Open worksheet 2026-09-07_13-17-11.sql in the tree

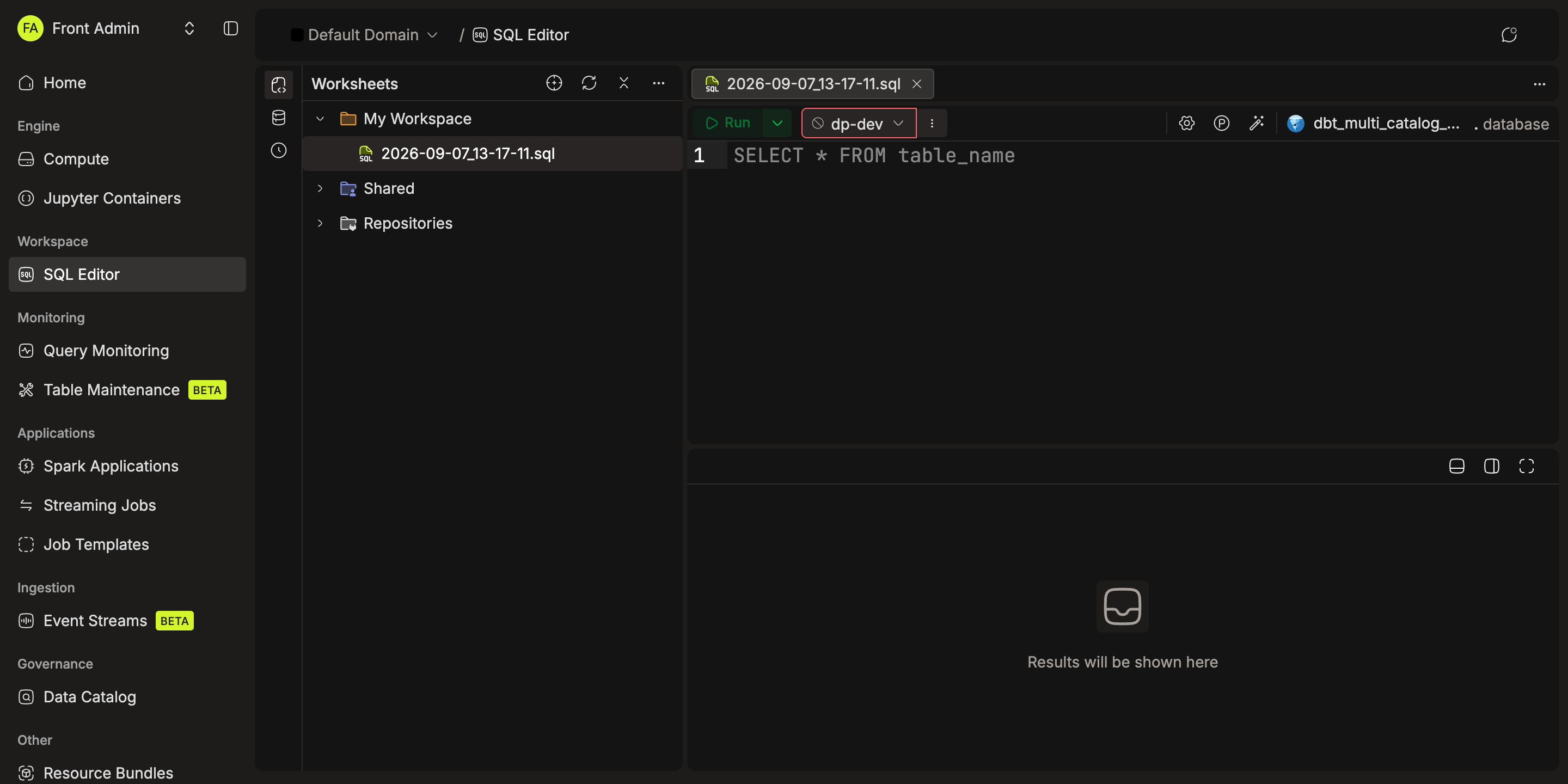coord(492,153)
